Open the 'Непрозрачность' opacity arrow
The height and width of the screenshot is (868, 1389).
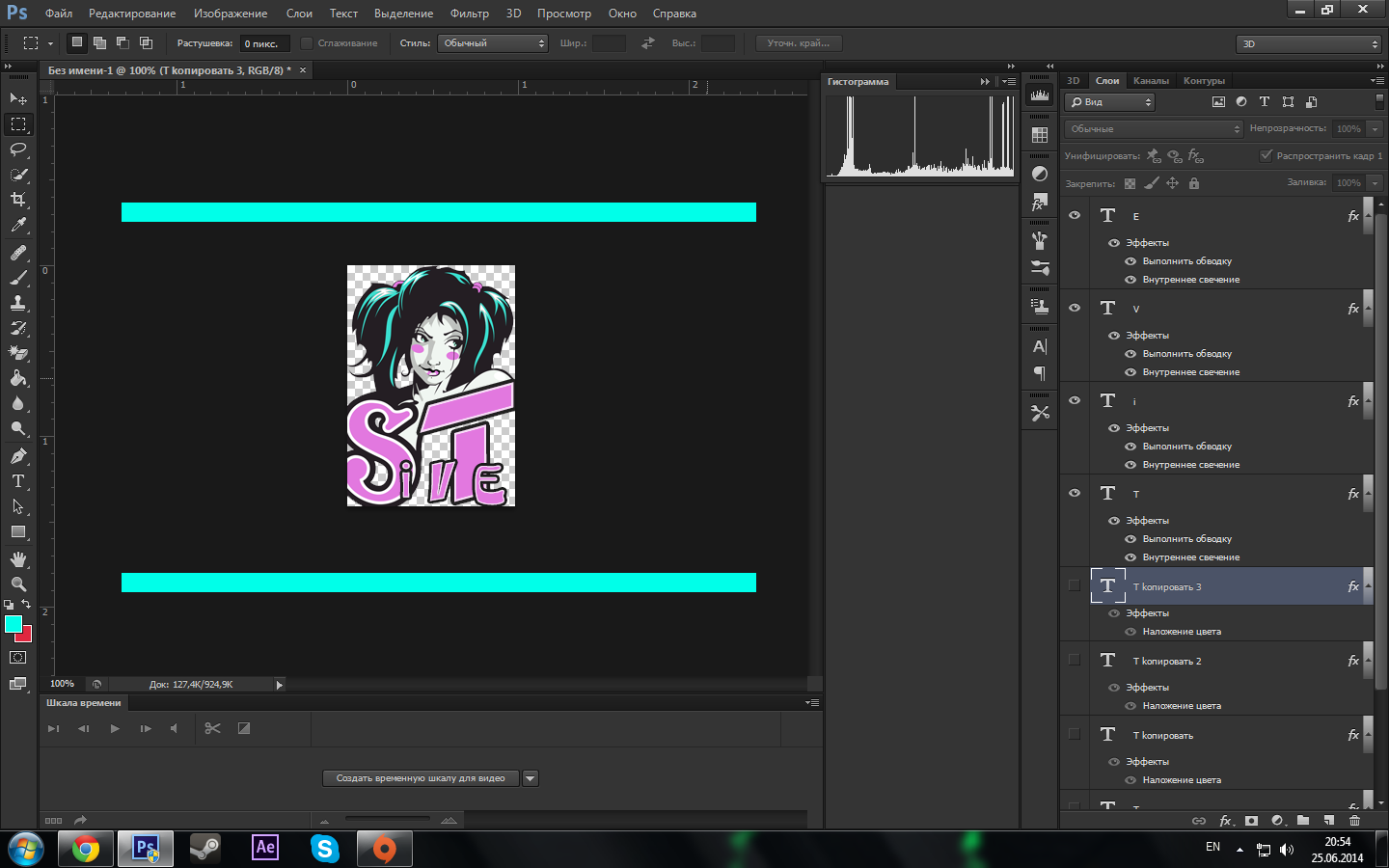point(1375,128)
